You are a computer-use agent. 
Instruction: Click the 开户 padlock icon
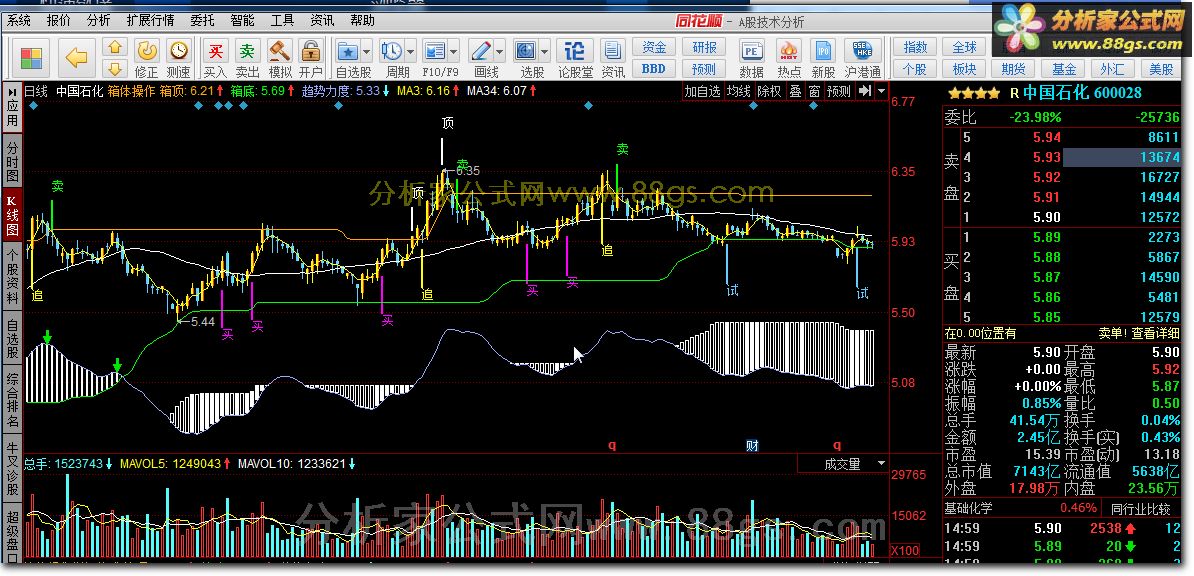coord(310,51)
